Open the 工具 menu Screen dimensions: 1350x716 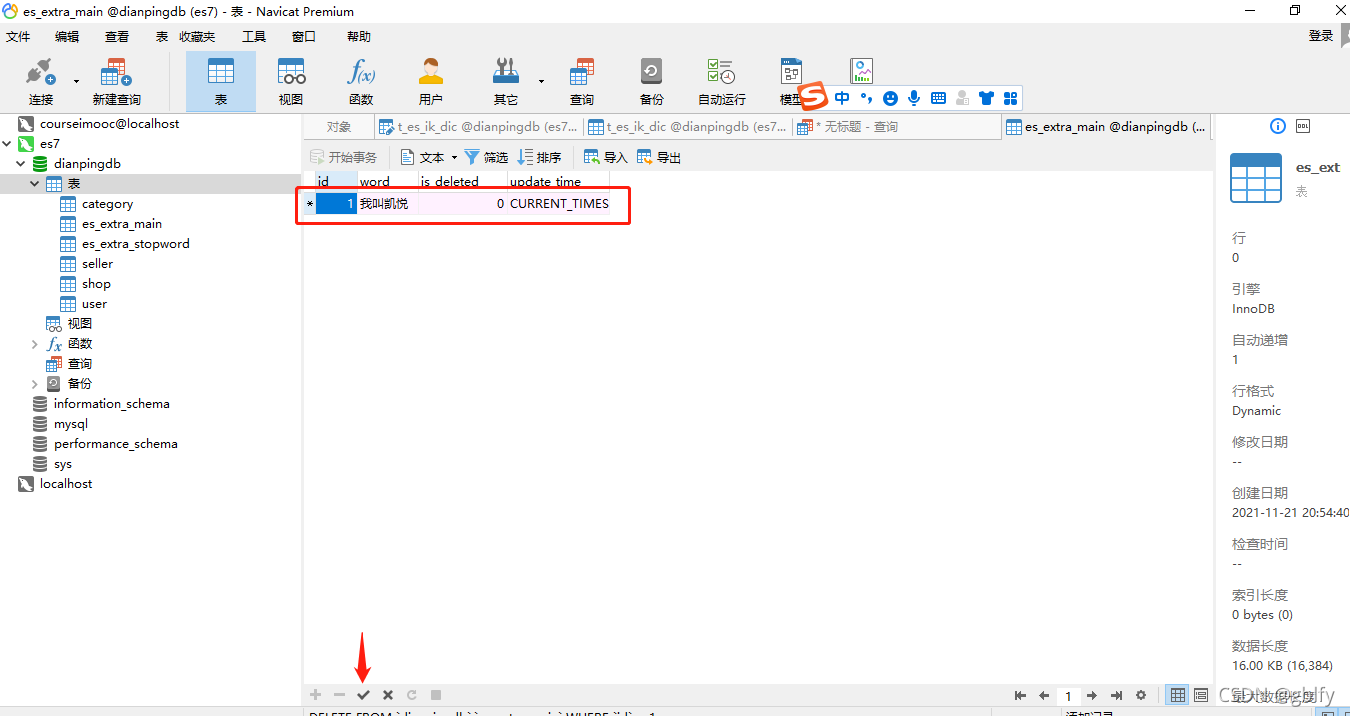point(254,36)
